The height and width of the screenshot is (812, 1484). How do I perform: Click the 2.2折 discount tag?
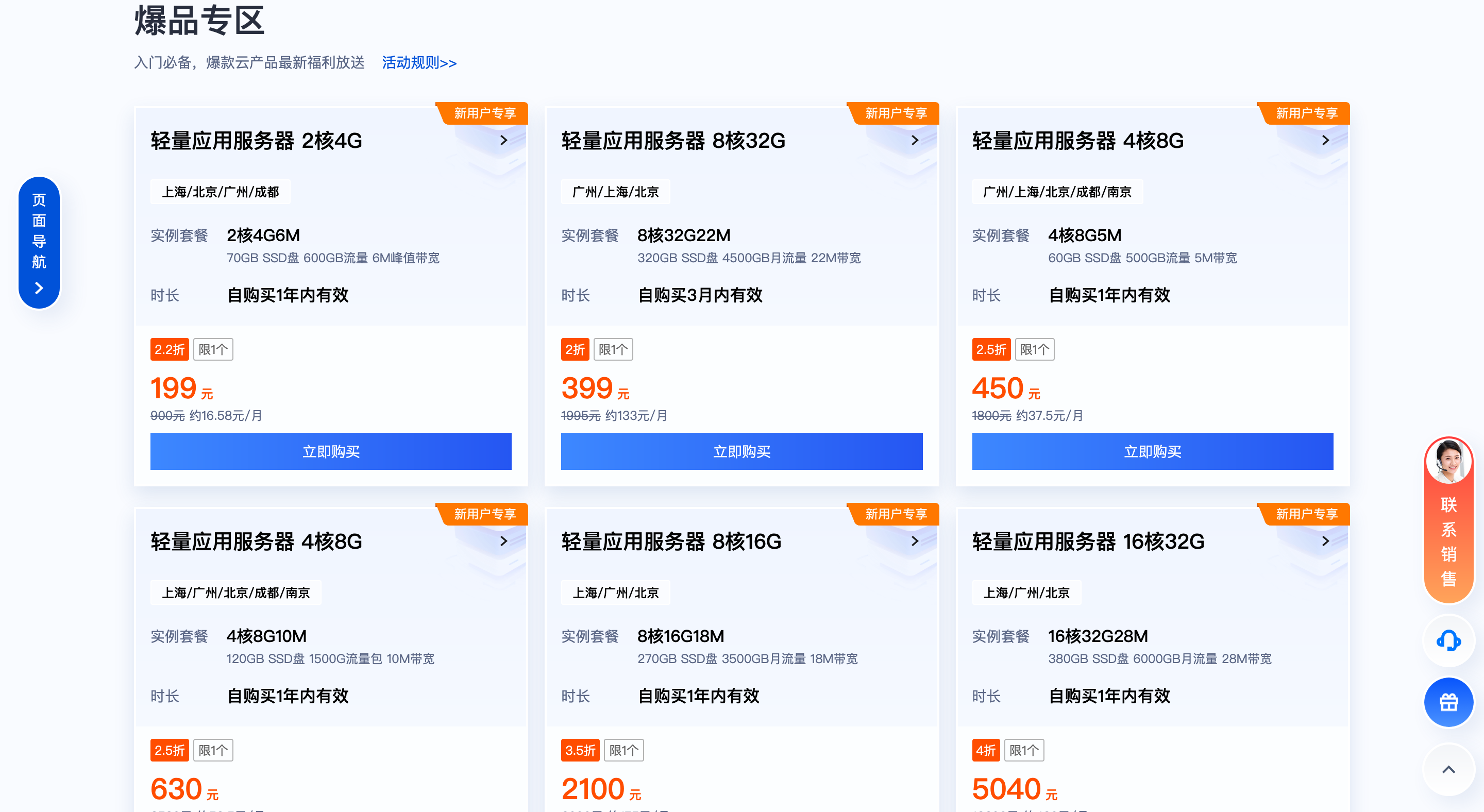tap(170, 349)
